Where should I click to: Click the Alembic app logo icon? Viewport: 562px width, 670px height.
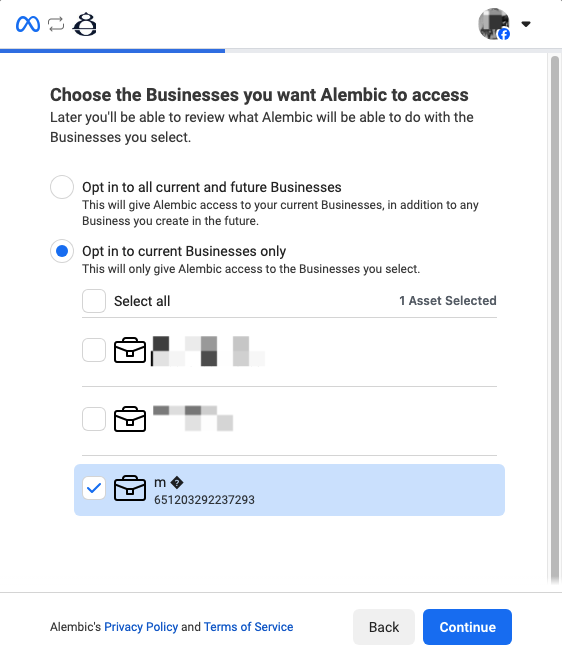click(85, 24)
